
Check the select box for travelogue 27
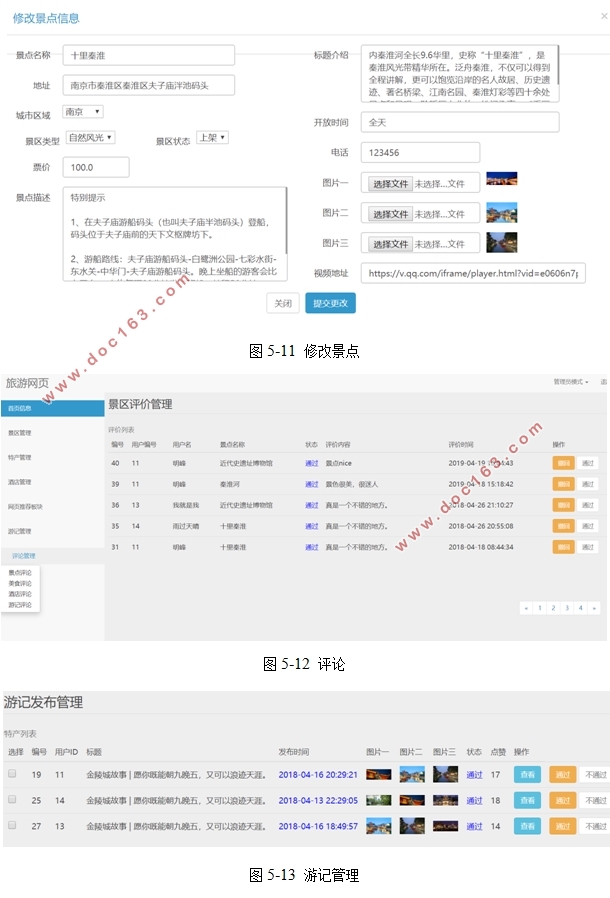point(12,825)
